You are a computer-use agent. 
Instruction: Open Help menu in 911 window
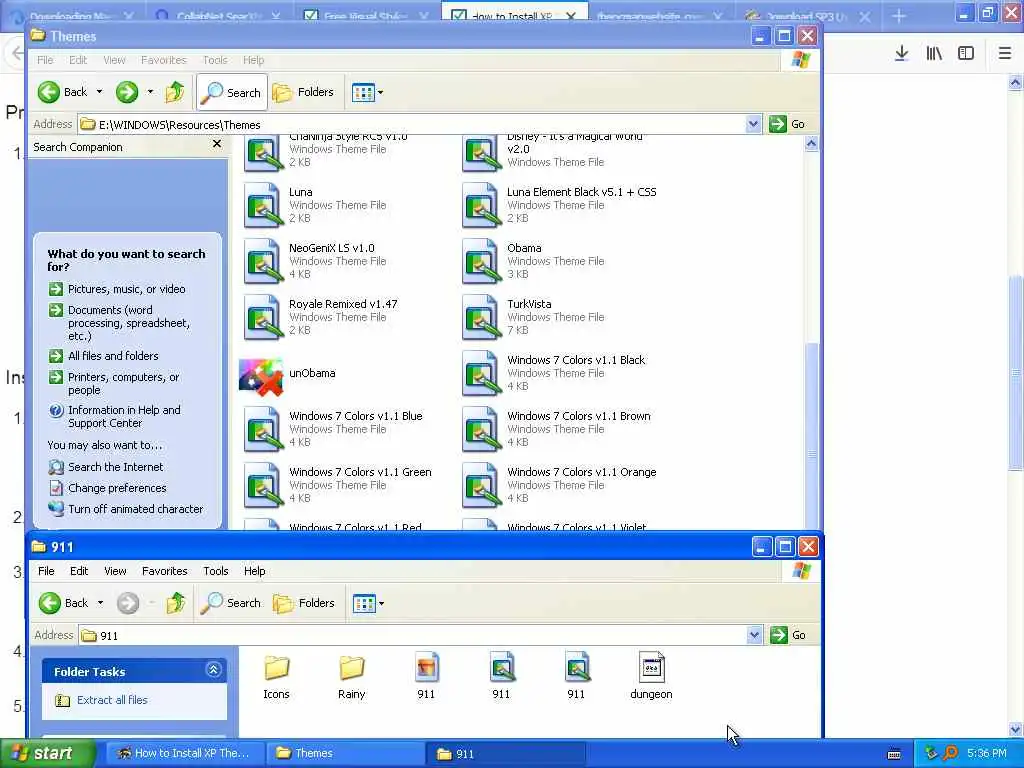point(254,571)
